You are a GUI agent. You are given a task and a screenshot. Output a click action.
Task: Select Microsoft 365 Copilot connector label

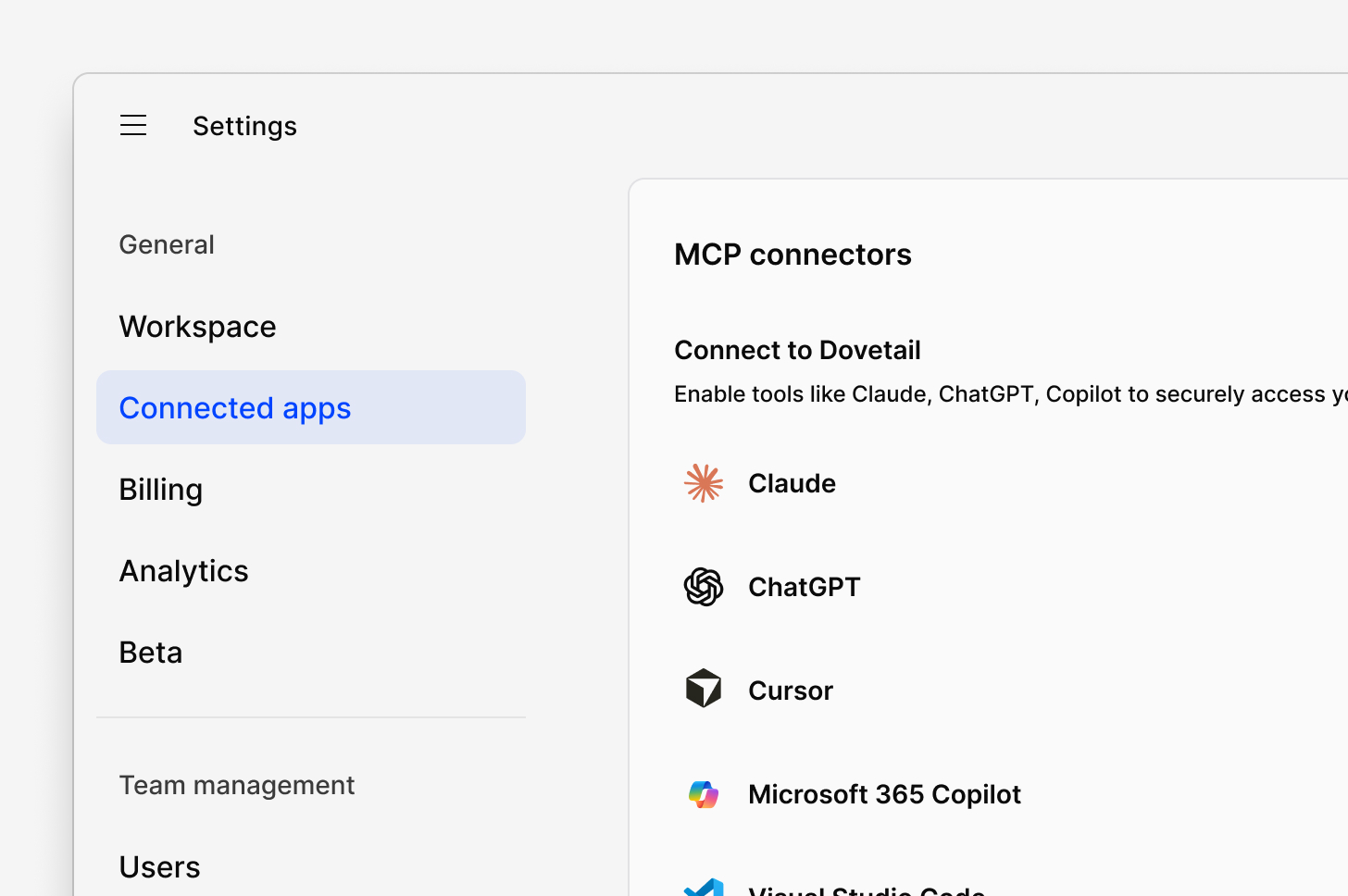[884, 794]
